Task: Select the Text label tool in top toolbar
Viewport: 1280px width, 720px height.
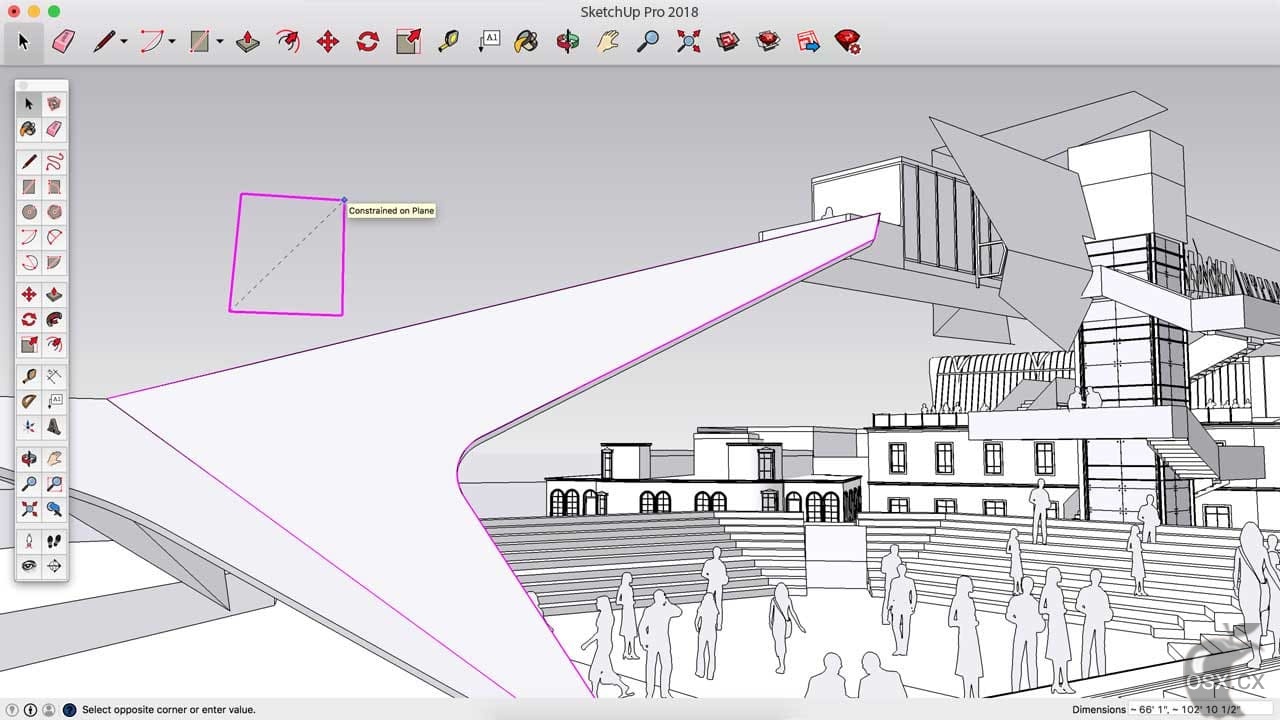Action: click(x=489, y=41)
